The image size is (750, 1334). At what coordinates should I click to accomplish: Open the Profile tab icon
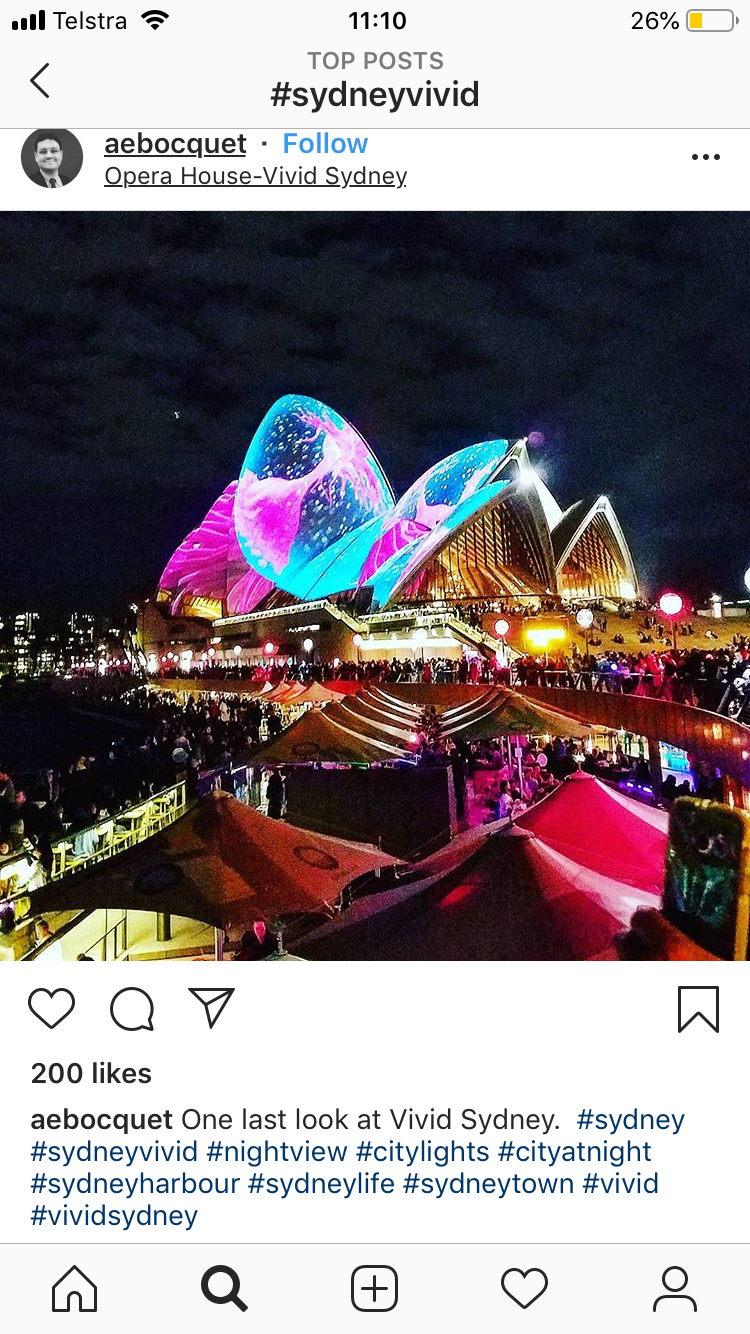675,1289
